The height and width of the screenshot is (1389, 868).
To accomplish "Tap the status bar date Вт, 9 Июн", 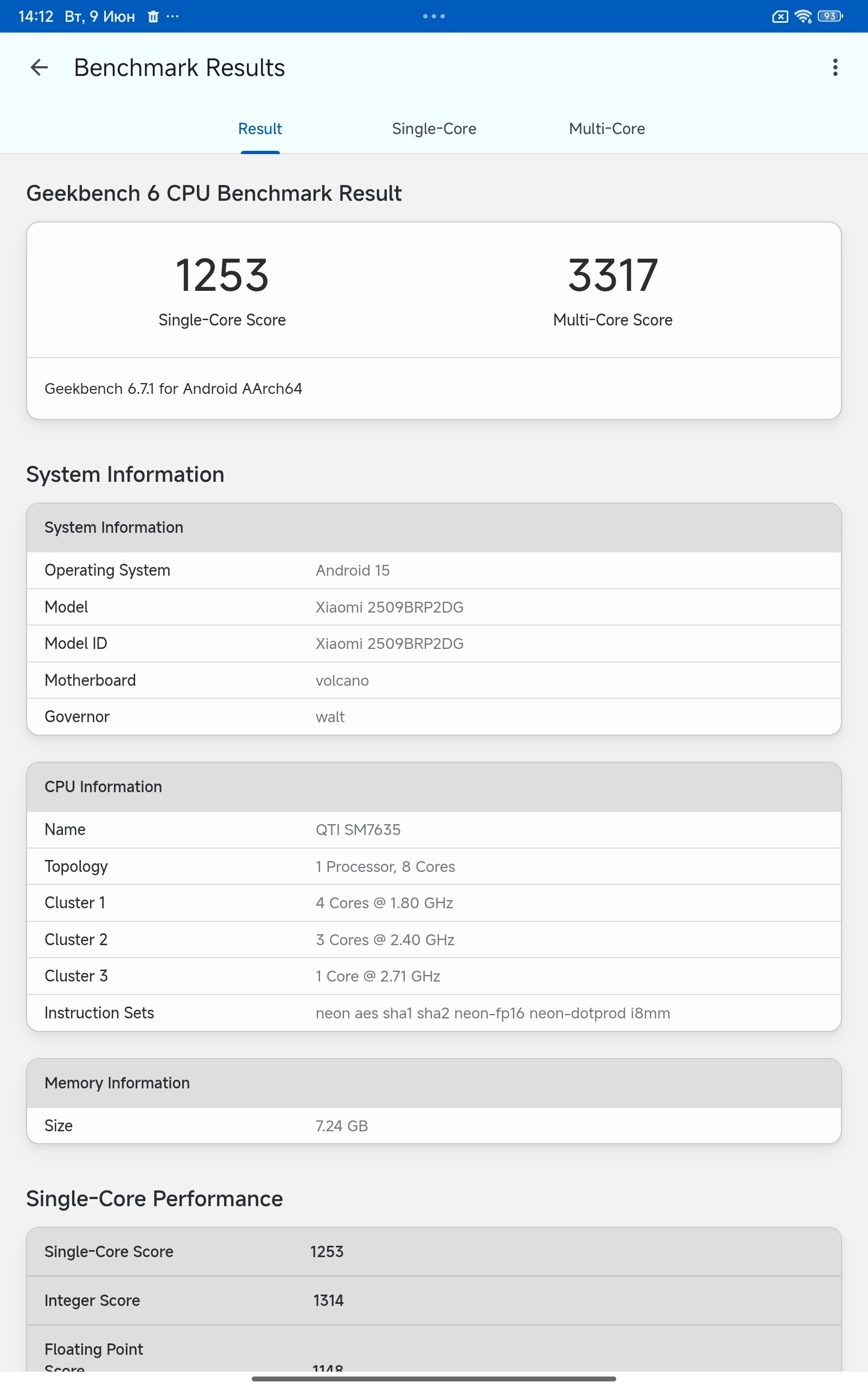I will point(100,17).
